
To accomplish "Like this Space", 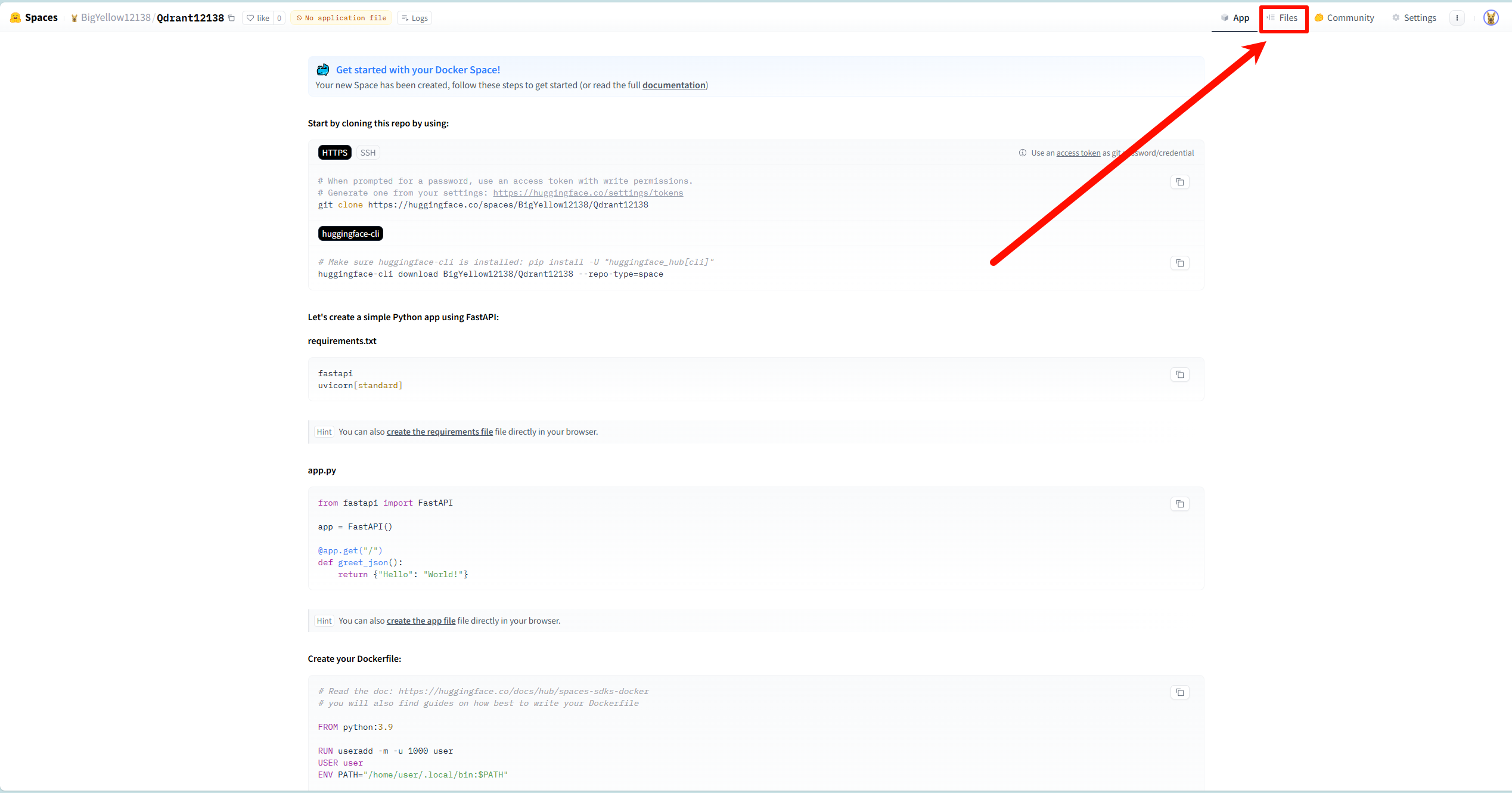I will click(x=259, y=18).
